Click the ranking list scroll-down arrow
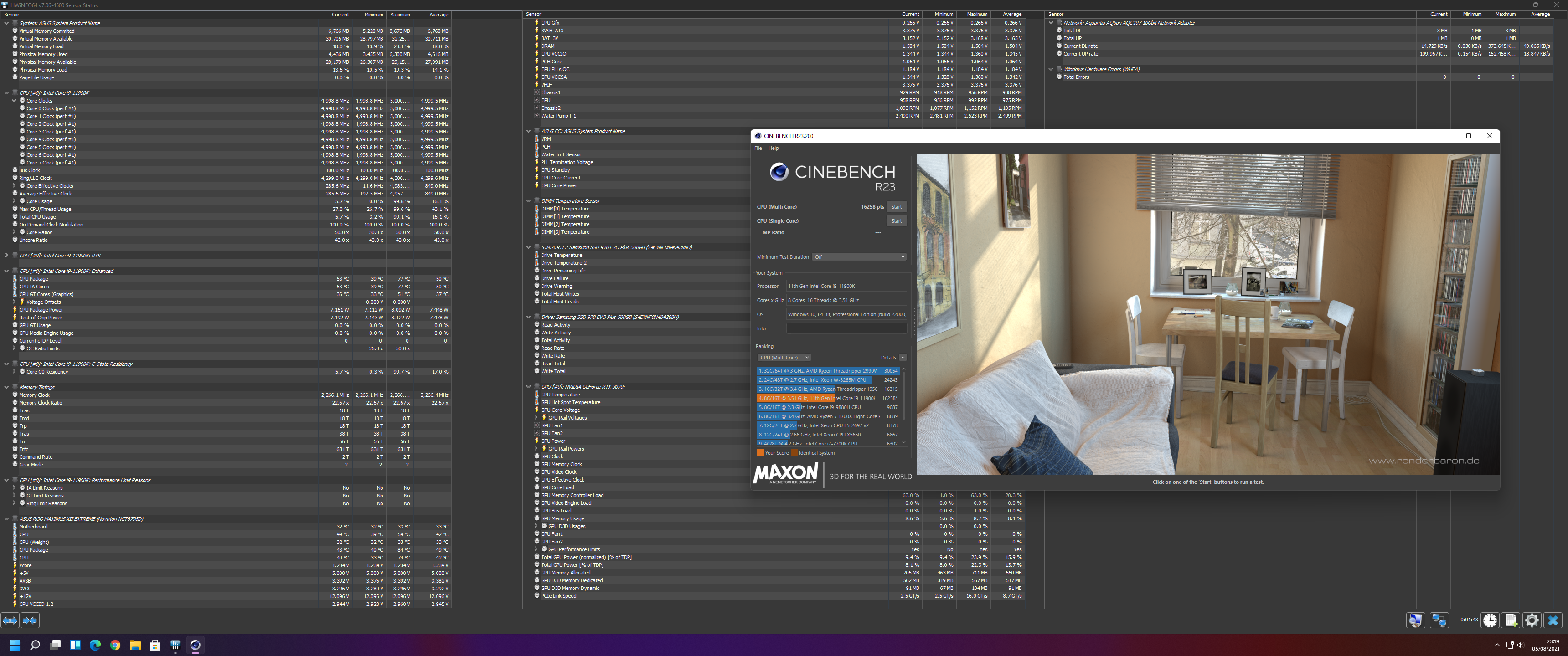 904,442
